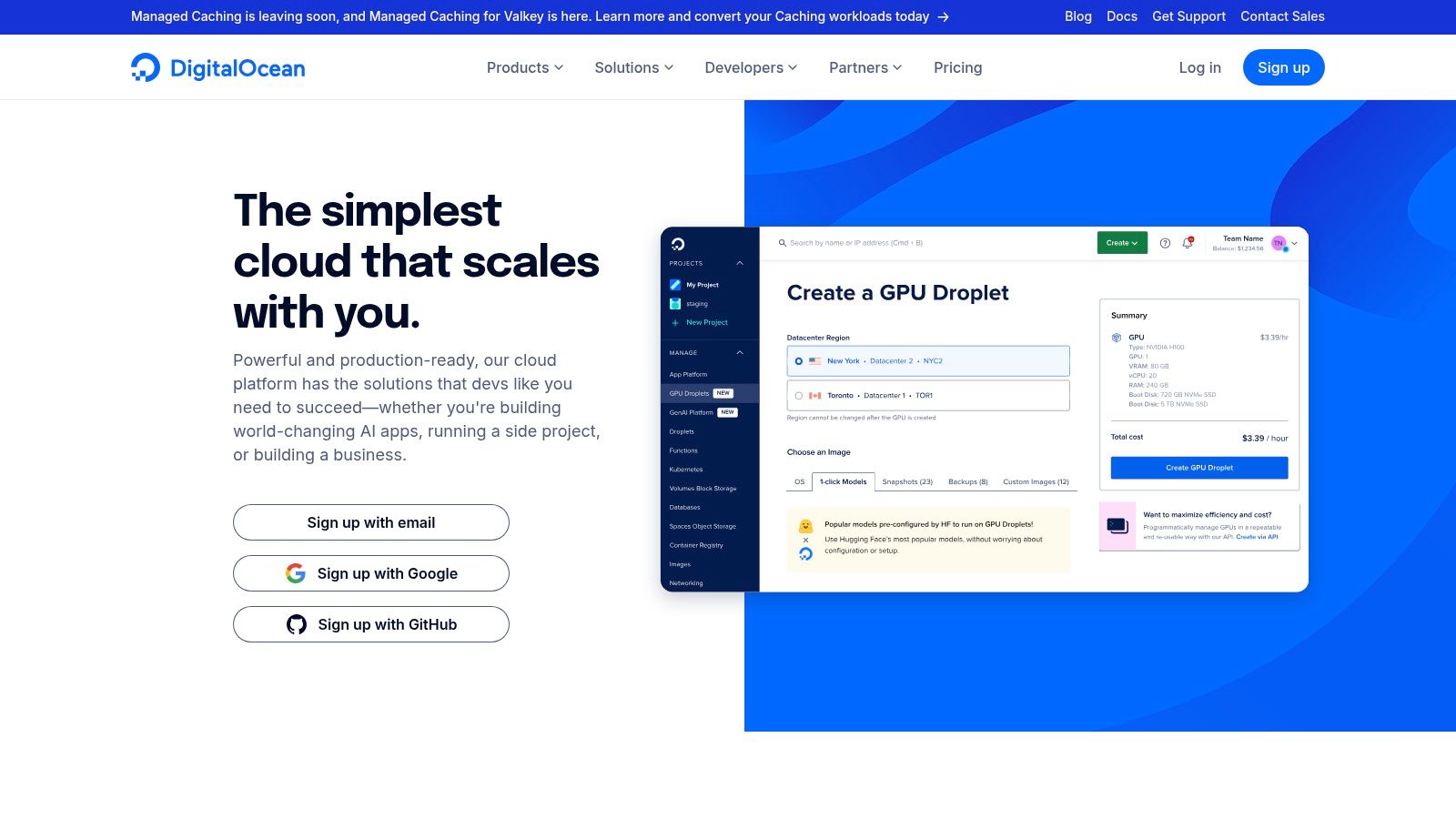The width and height of the screenshot is (1456, 819).
Task: Click Create via API link
Action: point(1257,537)
